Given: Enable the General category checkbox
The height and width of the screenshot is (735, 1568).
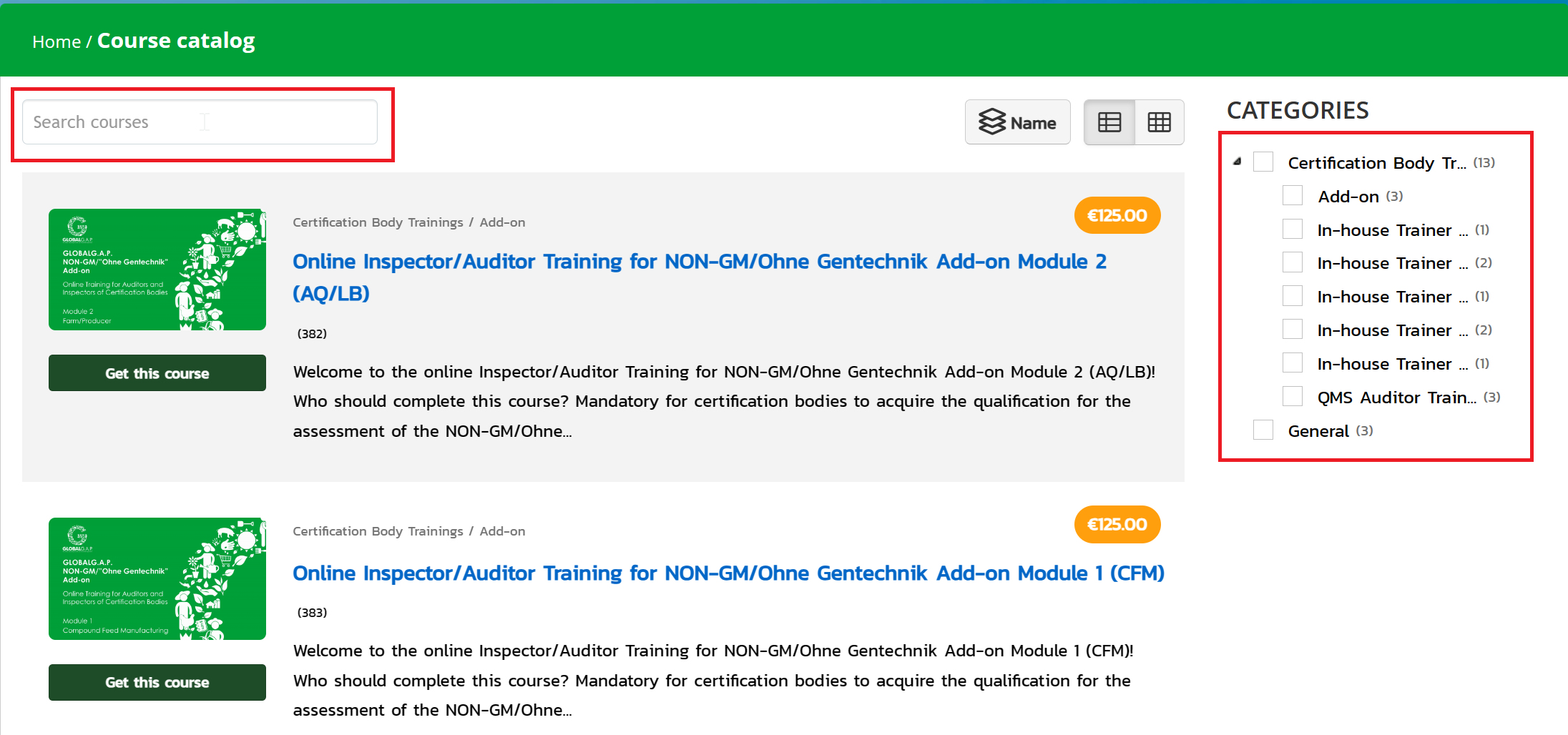Looking at the screenshot, I should (1263, 430).
